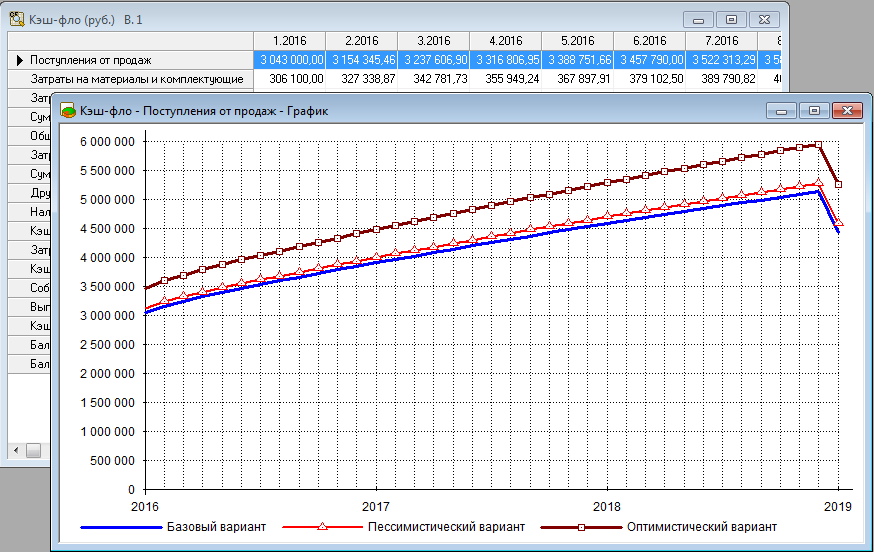Image resolution: width=874 pixels, height=552 pixels.
Task: Select the 7.2016 column header
Action: (721, 41)
